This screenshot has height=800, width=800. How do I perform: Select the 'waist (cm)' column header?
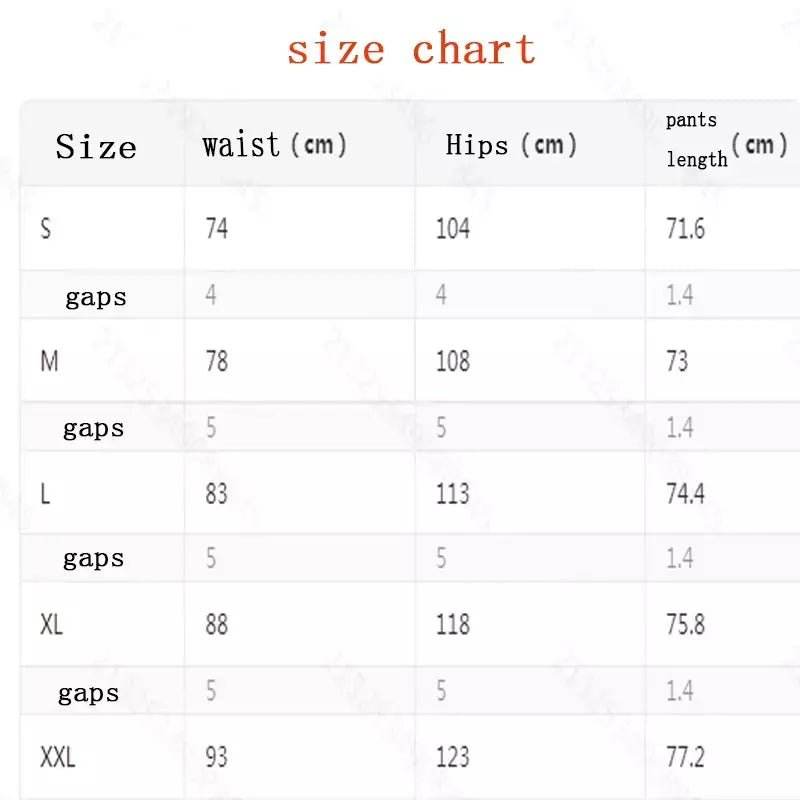(x=274, y=145)
